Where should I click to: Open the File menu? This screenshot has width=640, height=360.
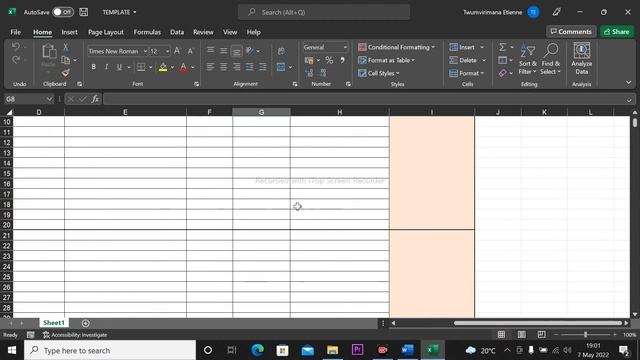[x=16, y=32]
